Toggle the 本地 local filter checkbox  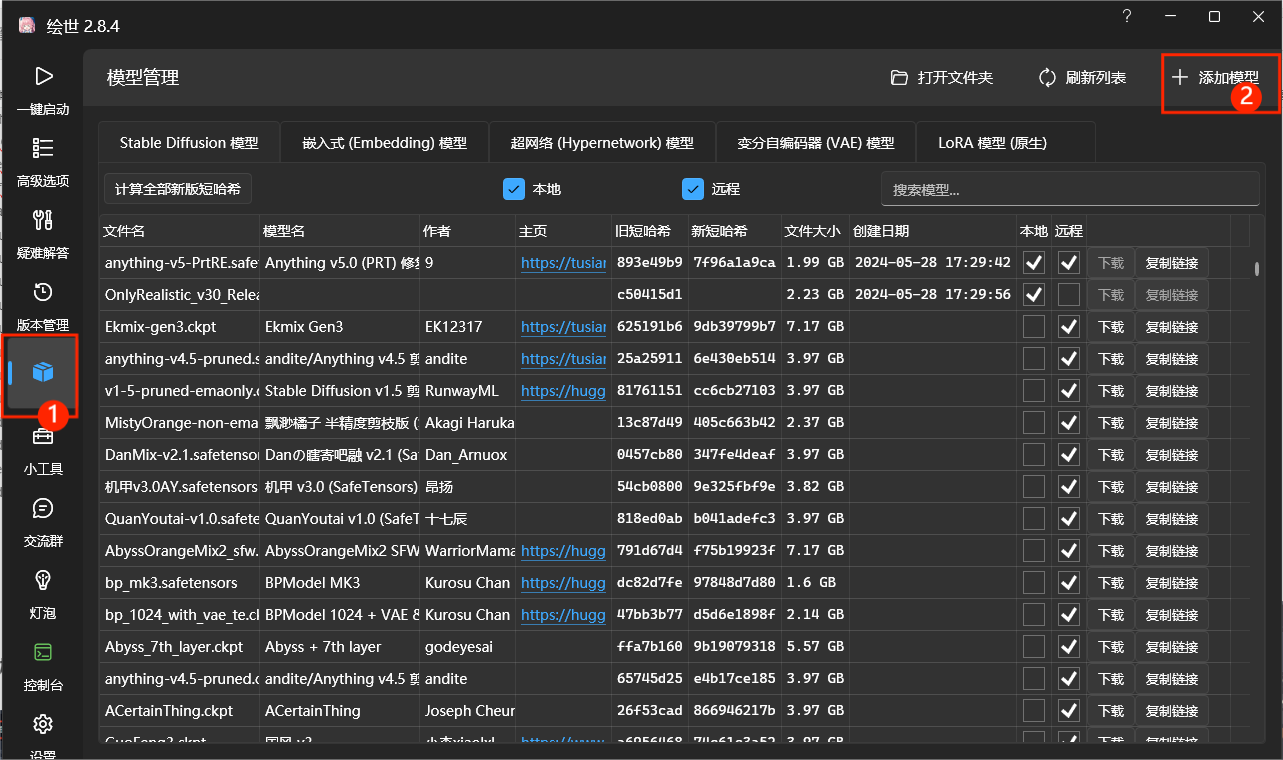514,189
